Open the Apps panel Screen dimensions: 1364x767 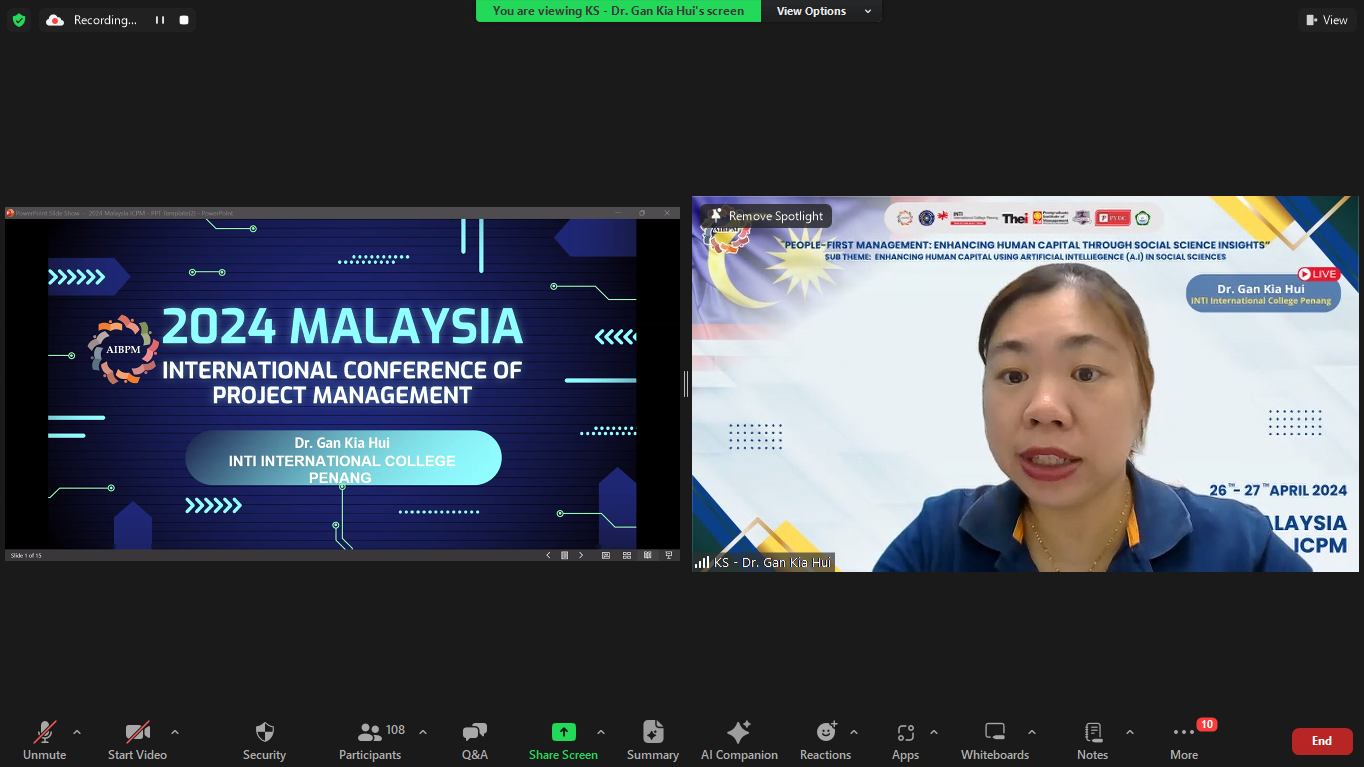click(x=906, y=741)
